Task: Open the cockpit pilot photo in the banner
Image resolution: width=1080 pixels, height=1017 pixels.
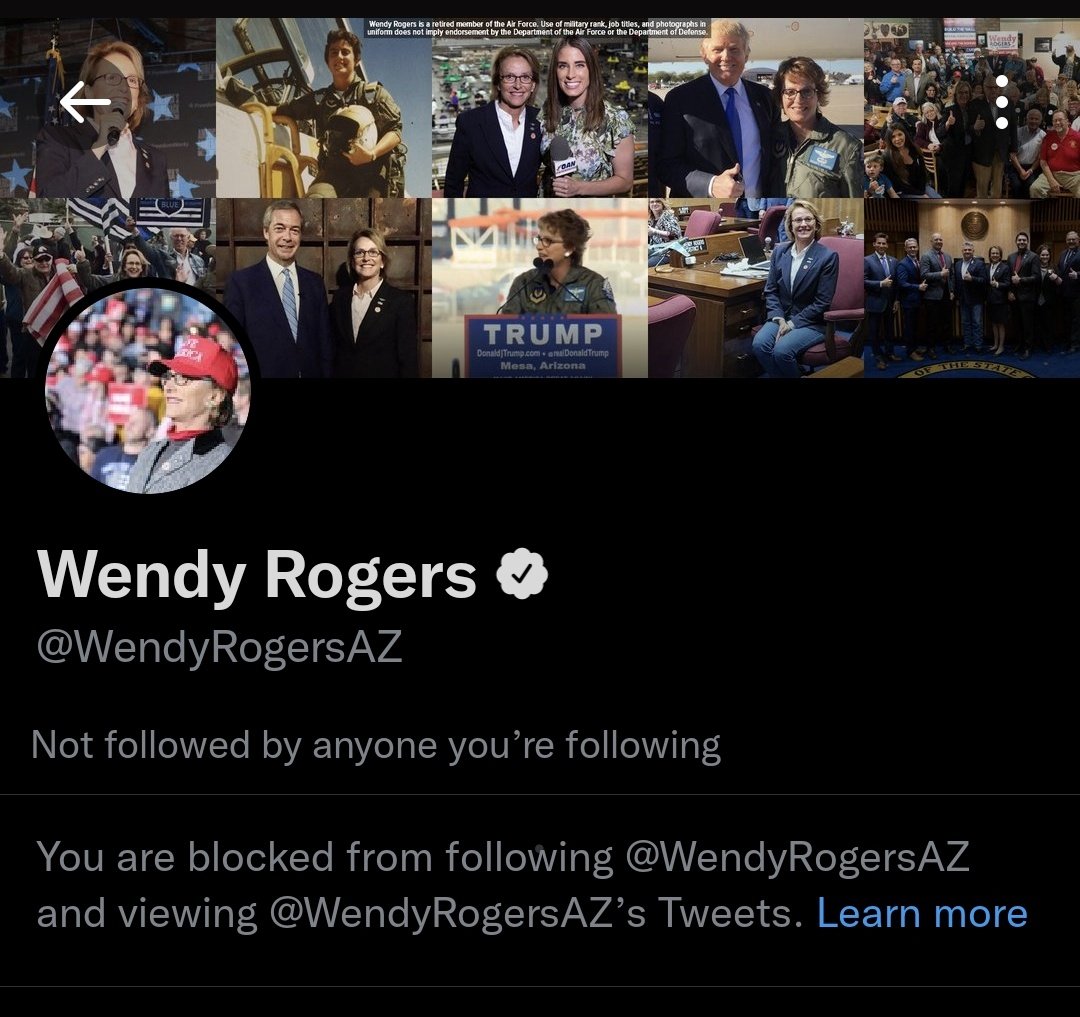Action: tap(324, 108)
